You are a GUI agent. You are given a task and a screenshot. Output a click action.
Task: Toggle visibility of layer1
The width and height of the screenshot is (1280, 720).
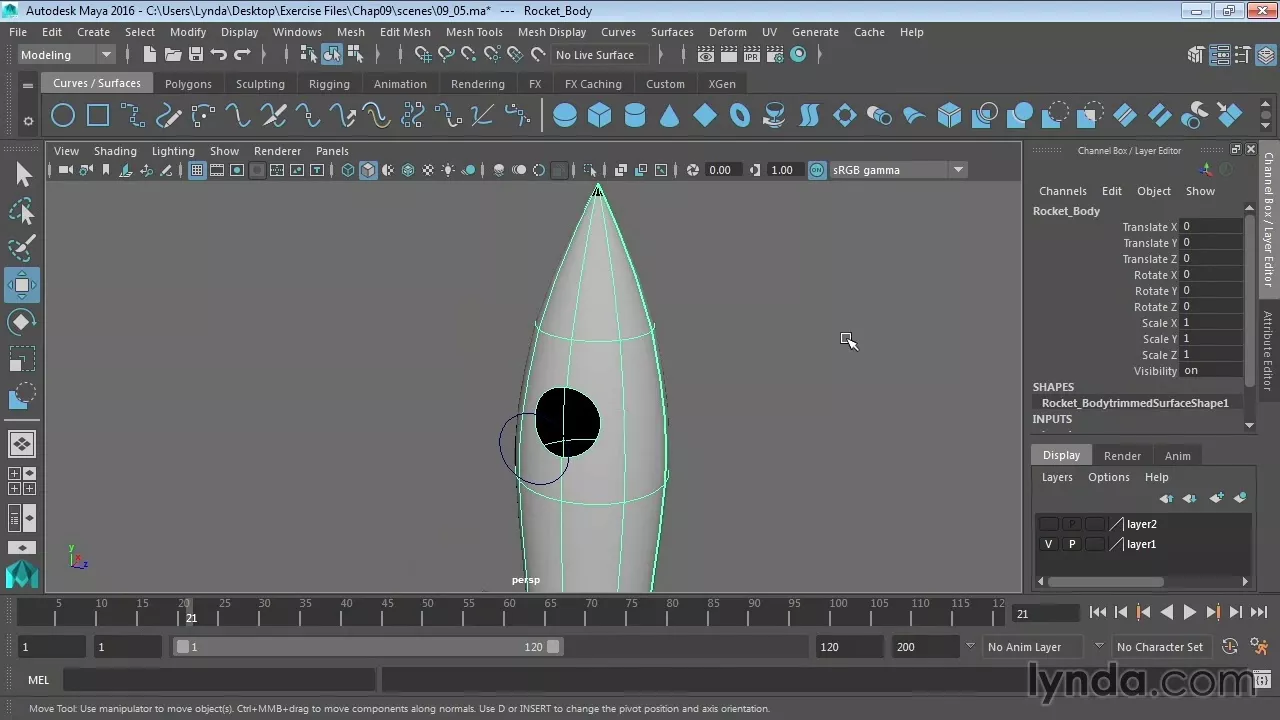pyautogui.click(x=1048, y=544)
